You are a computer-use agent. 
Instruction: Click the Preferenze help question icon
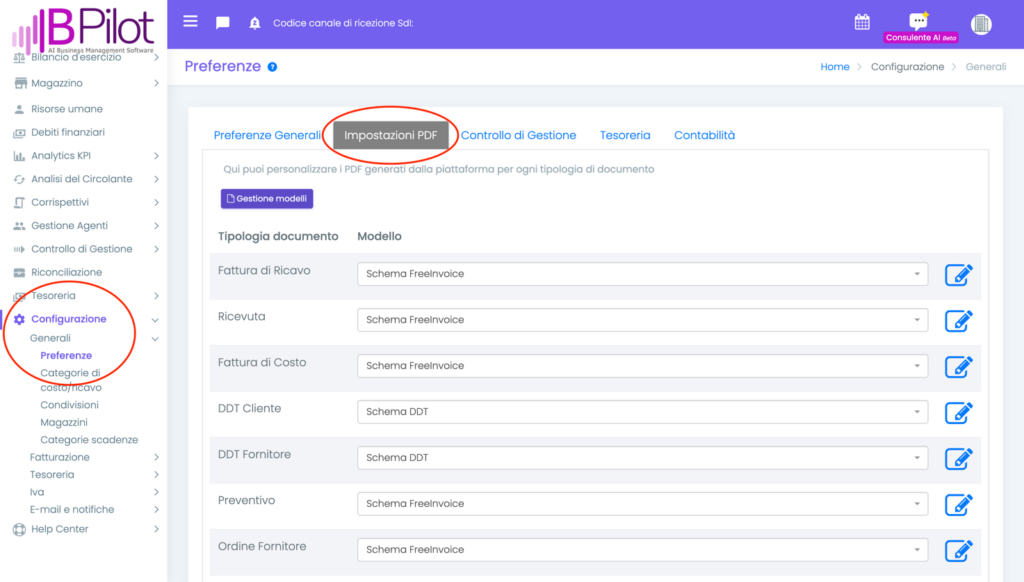pos(272,67)
